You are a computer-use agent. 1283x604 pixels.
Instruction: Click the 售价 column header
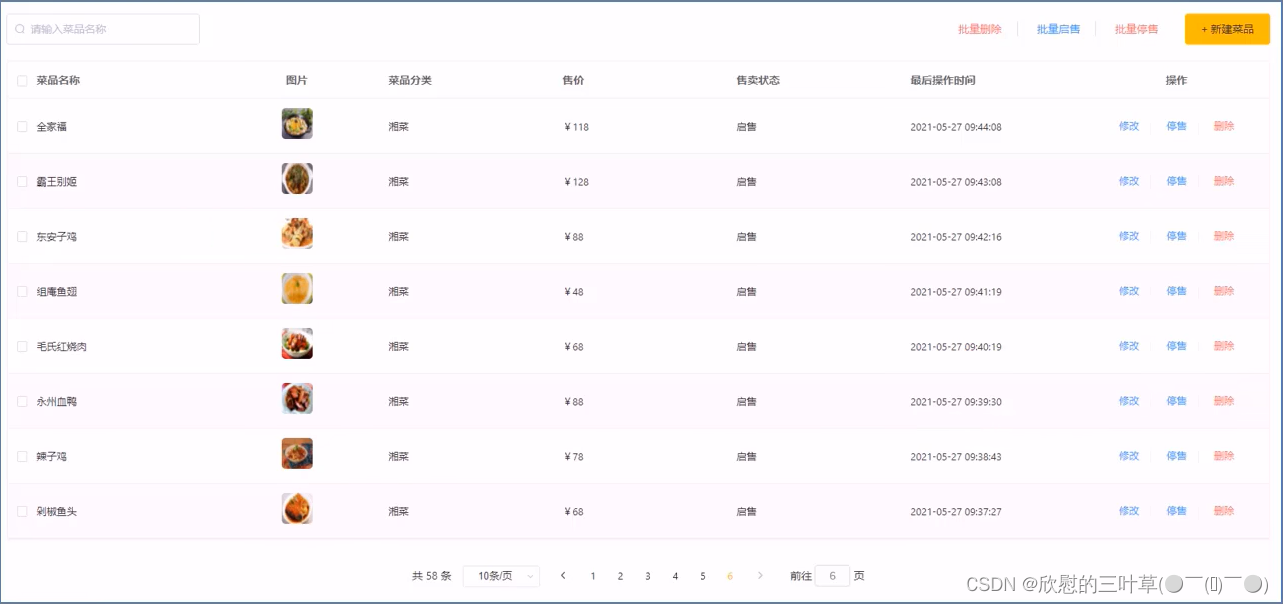tap(573, 81)
